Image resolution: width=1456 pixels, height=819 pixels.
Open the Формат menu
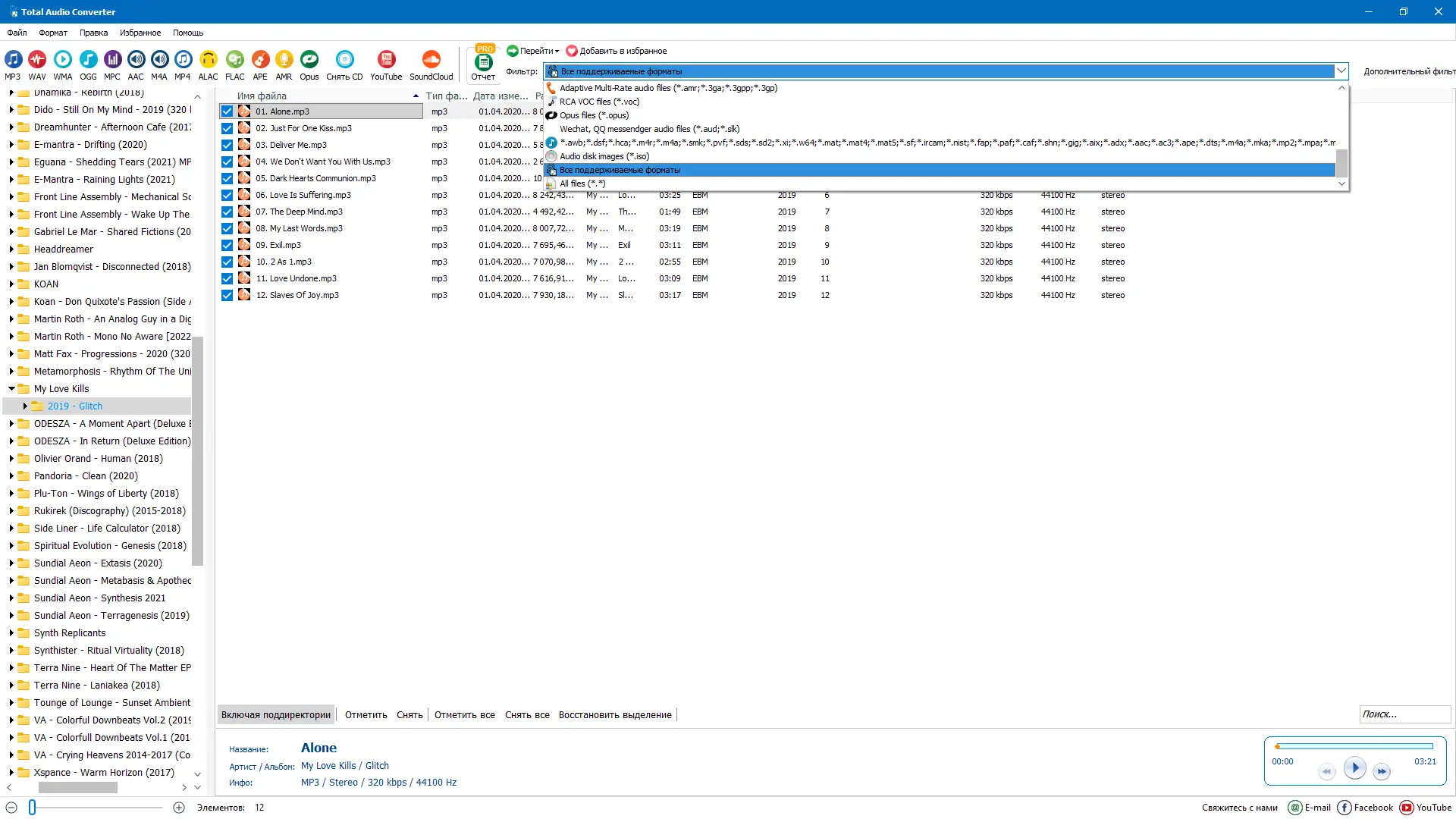(53, 33)
